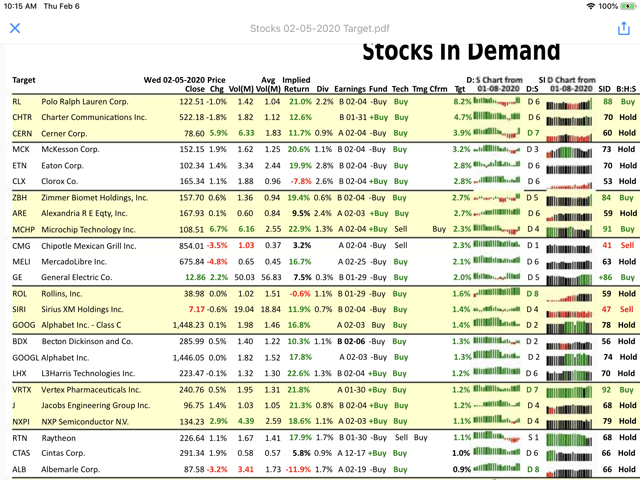Open the D:S mini chart for RTN
The image size is (640, 480).
coord(497,438)
